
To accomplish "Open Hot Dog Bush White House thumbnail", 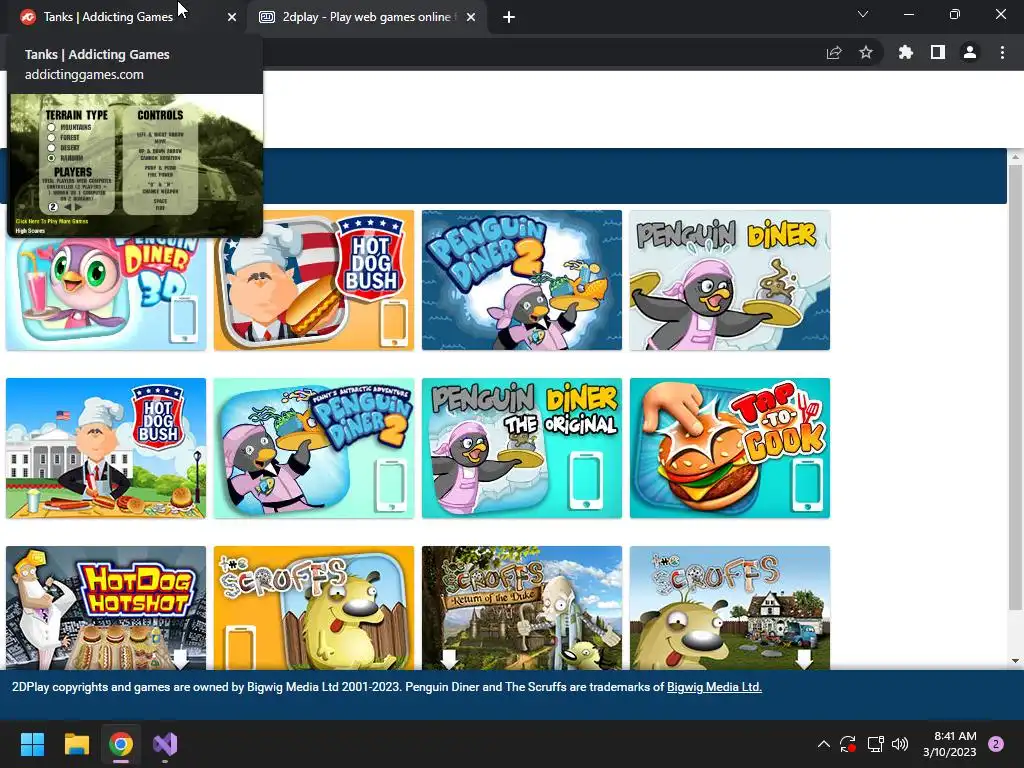I will tap(106, 448).
